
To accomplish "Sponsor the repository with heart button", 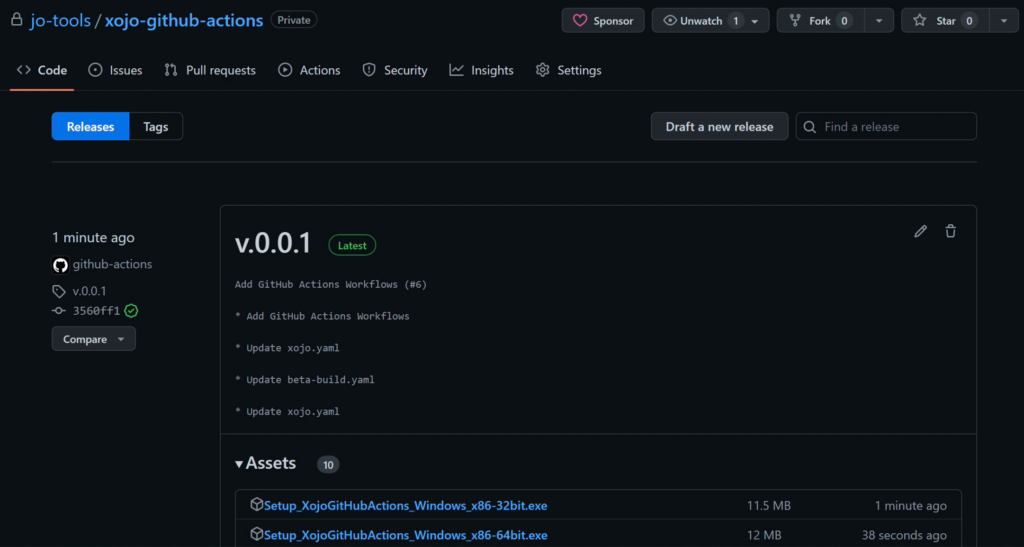I will click(603, 21).
